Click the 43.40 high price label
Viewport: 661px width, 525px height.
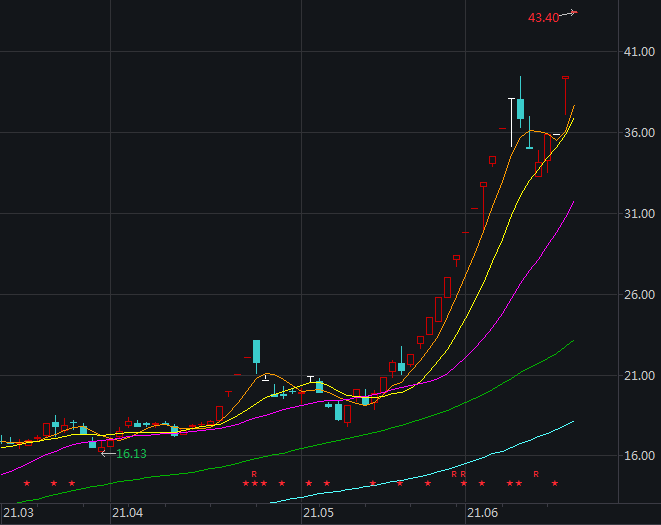click(543, 17)
